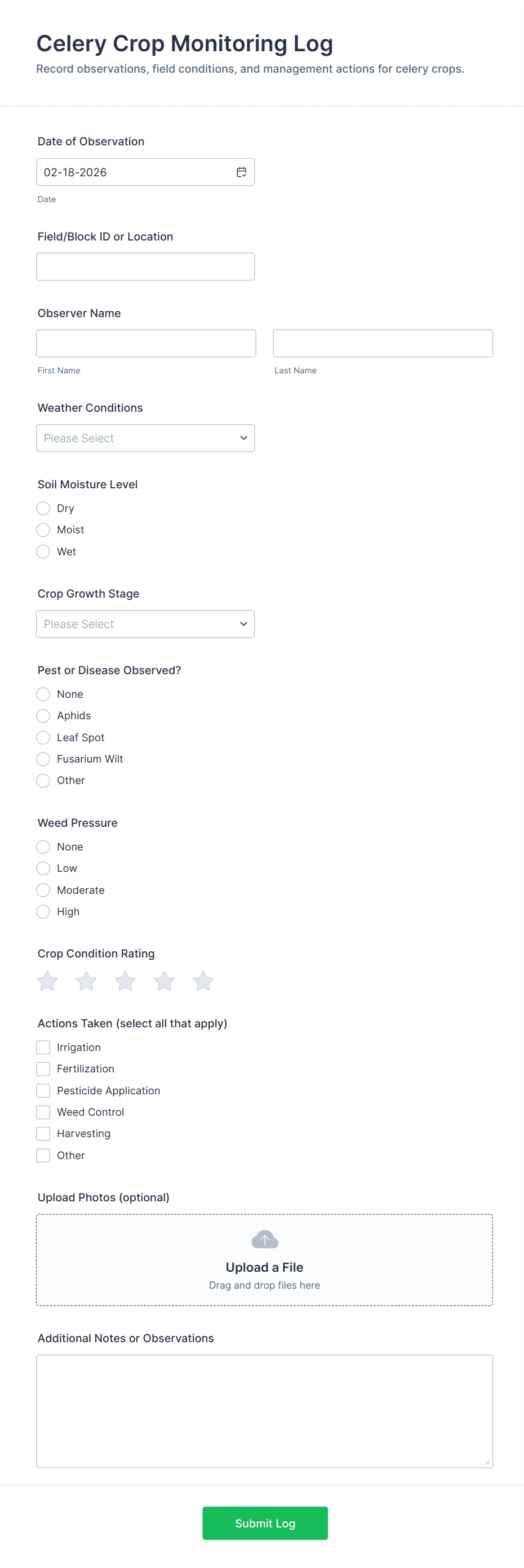524x1568 pixels.
Task: Select Moderate weed pressure
Action: [x=43, y=890]
